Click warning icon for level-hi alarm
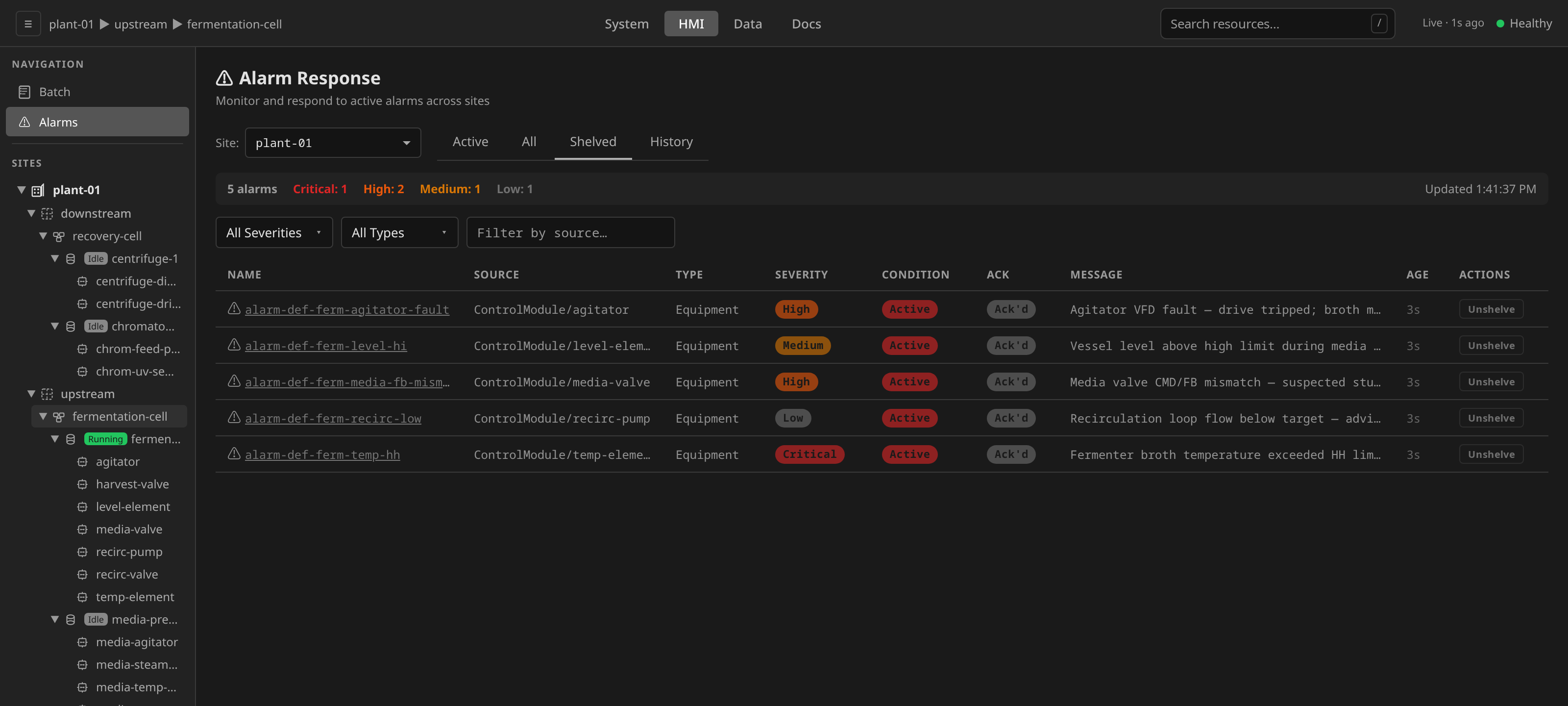This screenshot has width=1568, height=706. (x=234, y=345)
